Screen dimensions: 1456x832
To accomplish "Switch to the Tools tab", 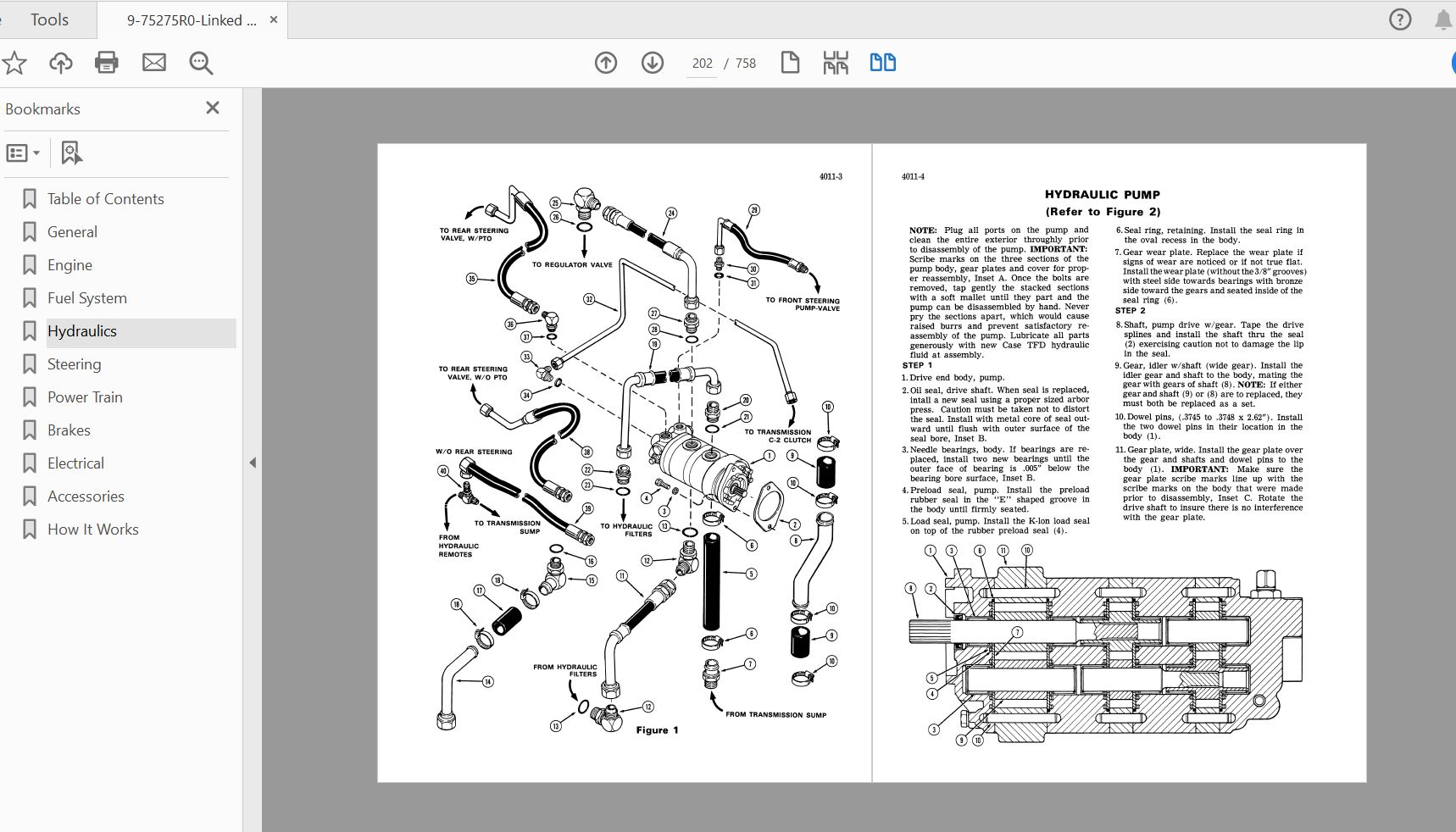I will 48,19.
